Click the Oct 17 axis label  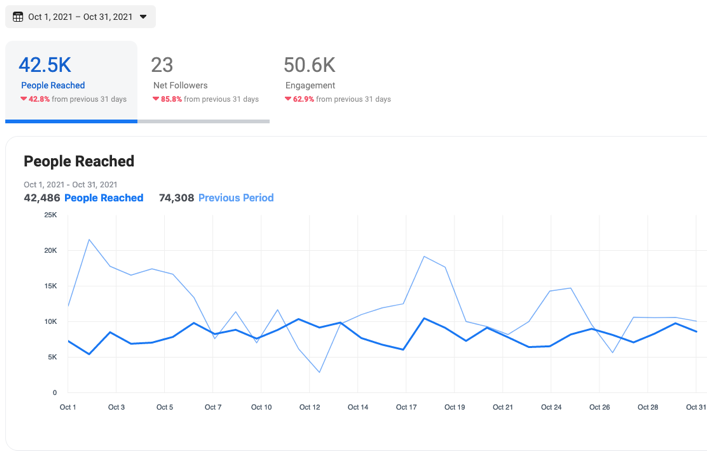click(x=406, y=407)
